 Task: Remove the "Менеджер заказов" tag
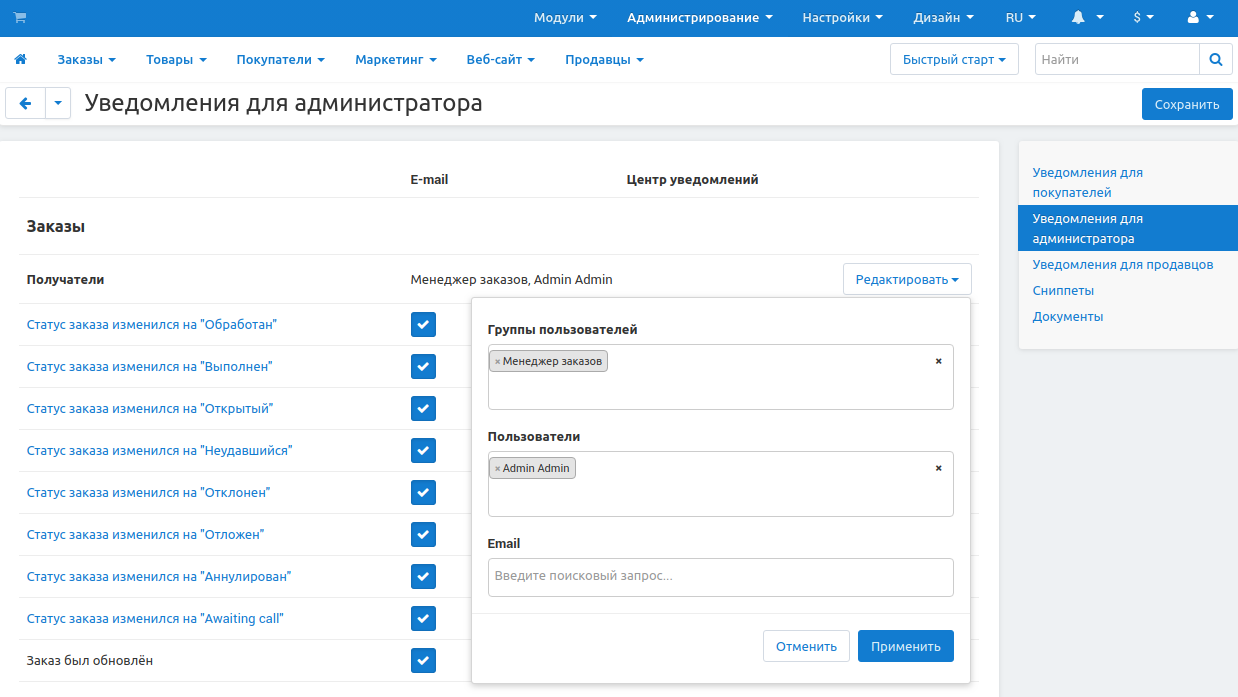click(497, 362)
